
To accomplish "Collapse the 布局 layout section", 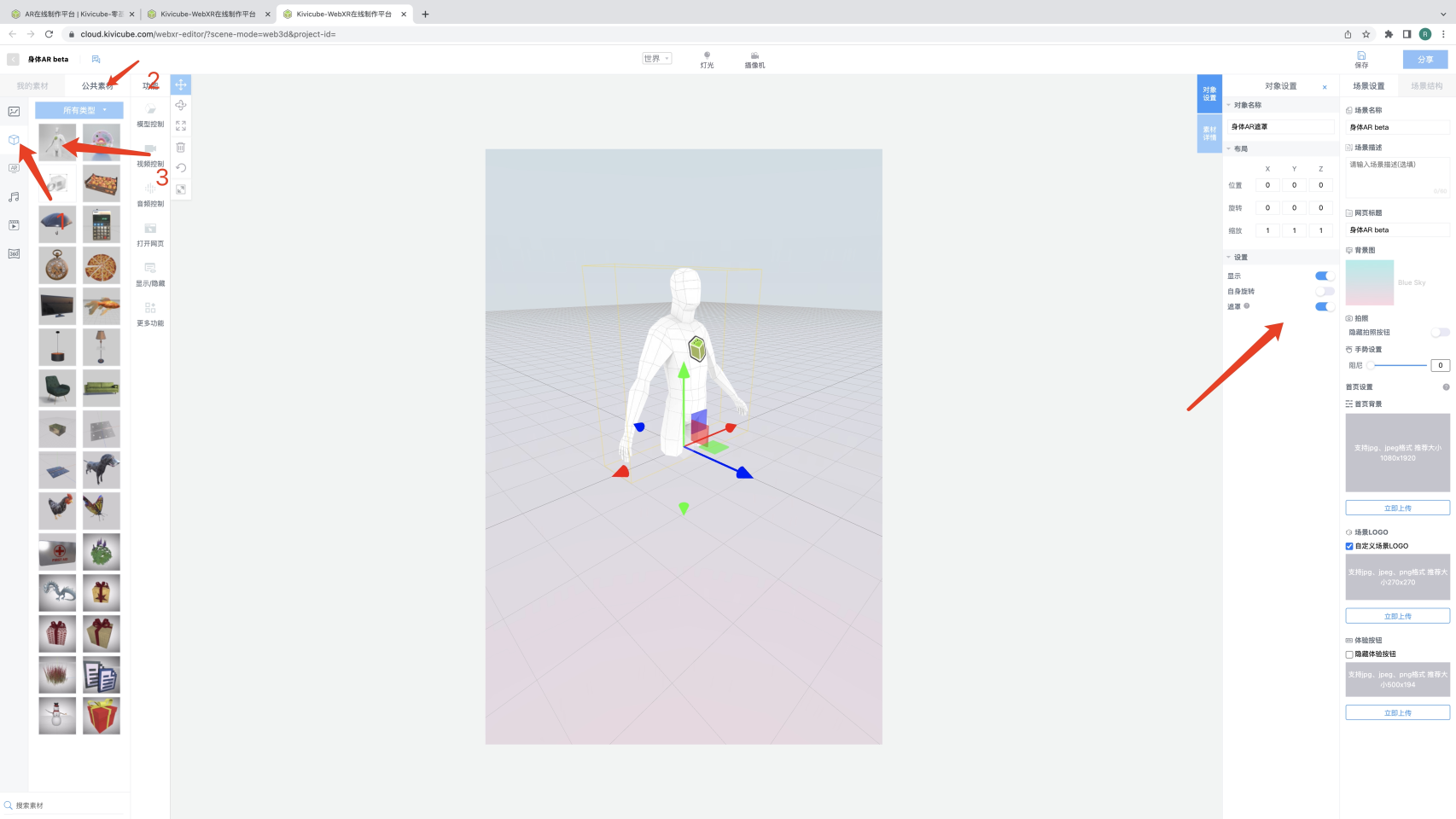I will (1230, 148).
